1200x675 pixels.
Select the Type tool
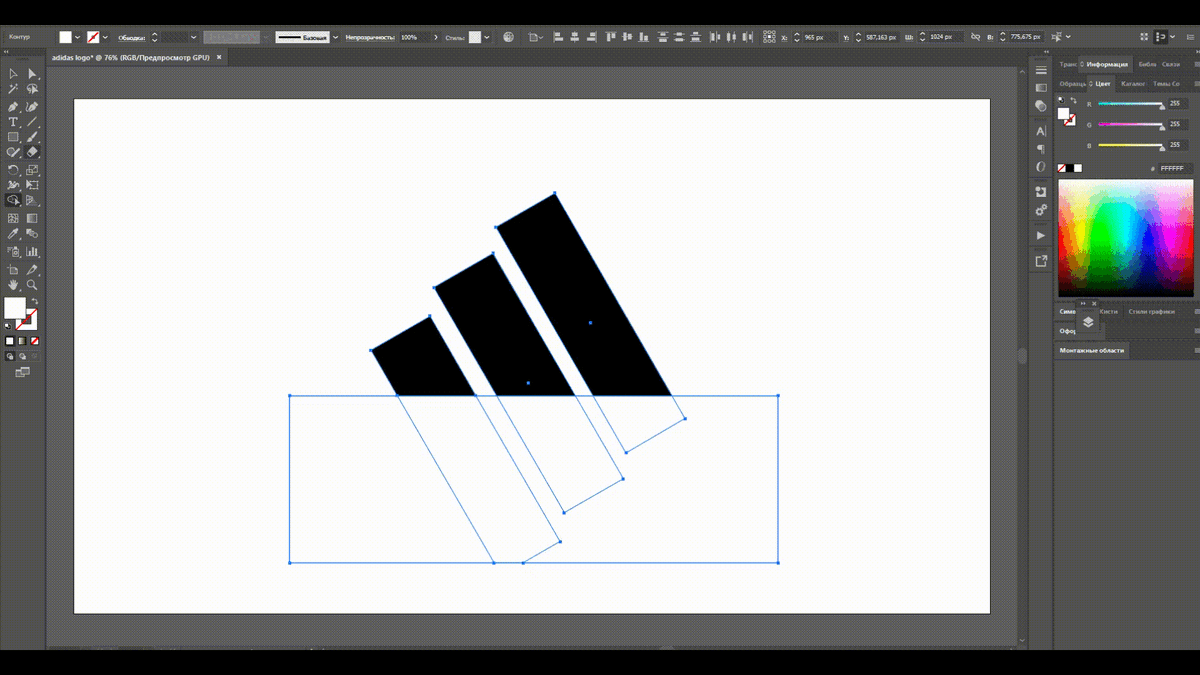pyautogui.click(x=13, y=121)
